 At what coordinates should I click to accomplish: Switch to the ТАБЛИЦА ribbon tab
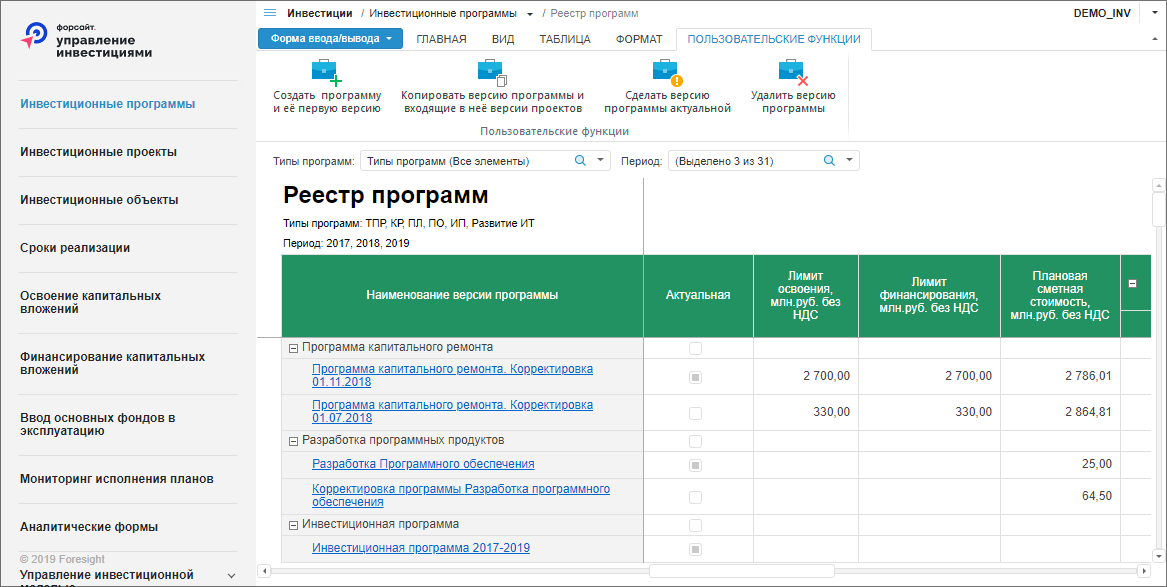565,39
